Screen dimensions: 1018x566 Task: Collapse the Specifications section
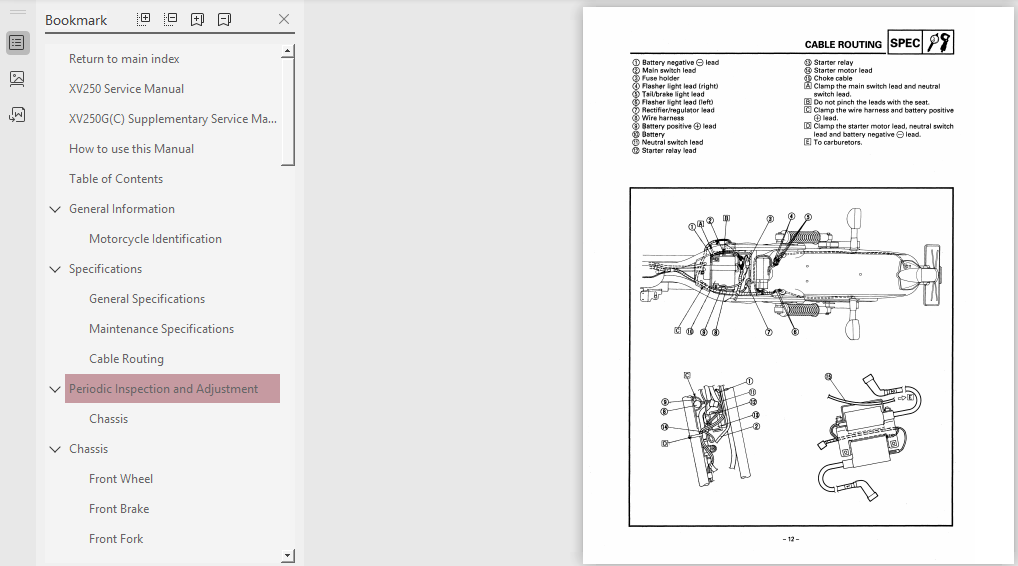[55, 269]
